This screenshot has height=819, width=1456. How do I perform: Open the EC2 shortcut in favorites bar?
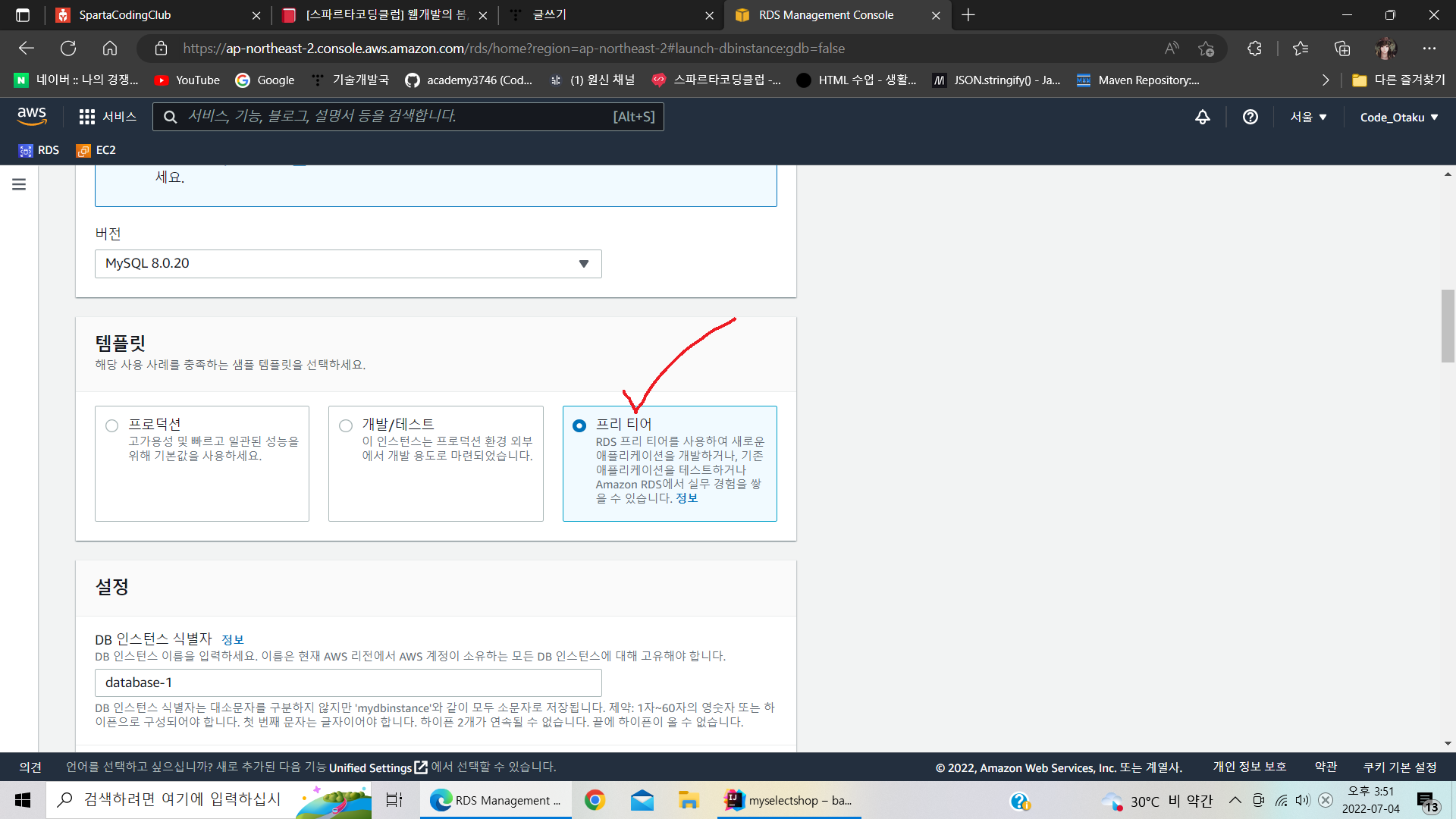pos(96,150)
